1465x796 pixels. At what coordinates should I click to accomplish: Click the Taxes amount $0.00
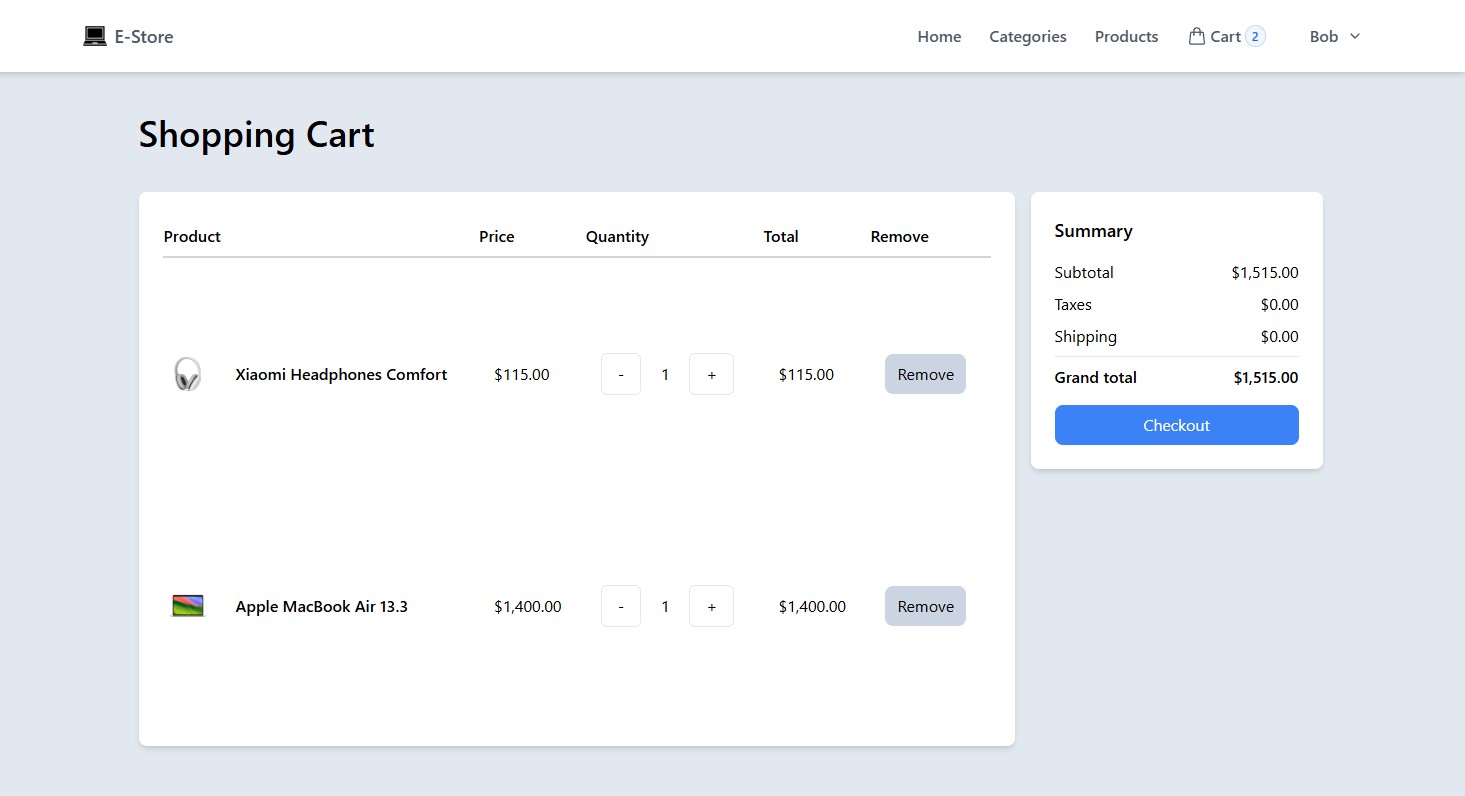[1279, 304]
